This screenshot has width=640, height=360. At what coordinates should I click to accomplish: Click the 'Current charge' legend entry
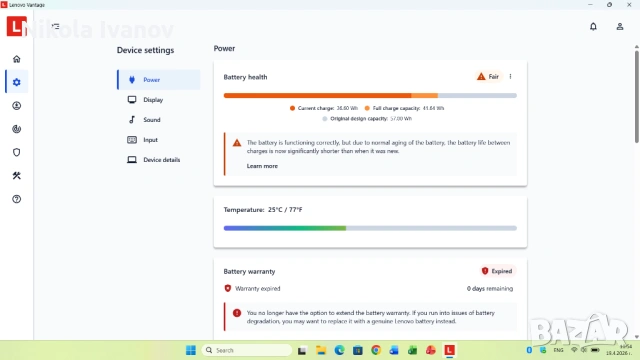(324, 108)
